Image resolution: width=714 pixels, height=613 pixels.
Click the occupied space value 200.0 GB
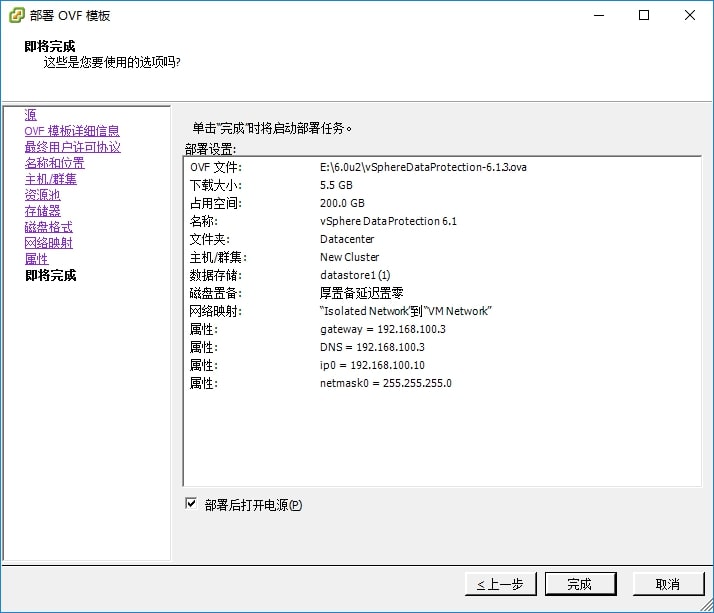click(x=342, y=203)
